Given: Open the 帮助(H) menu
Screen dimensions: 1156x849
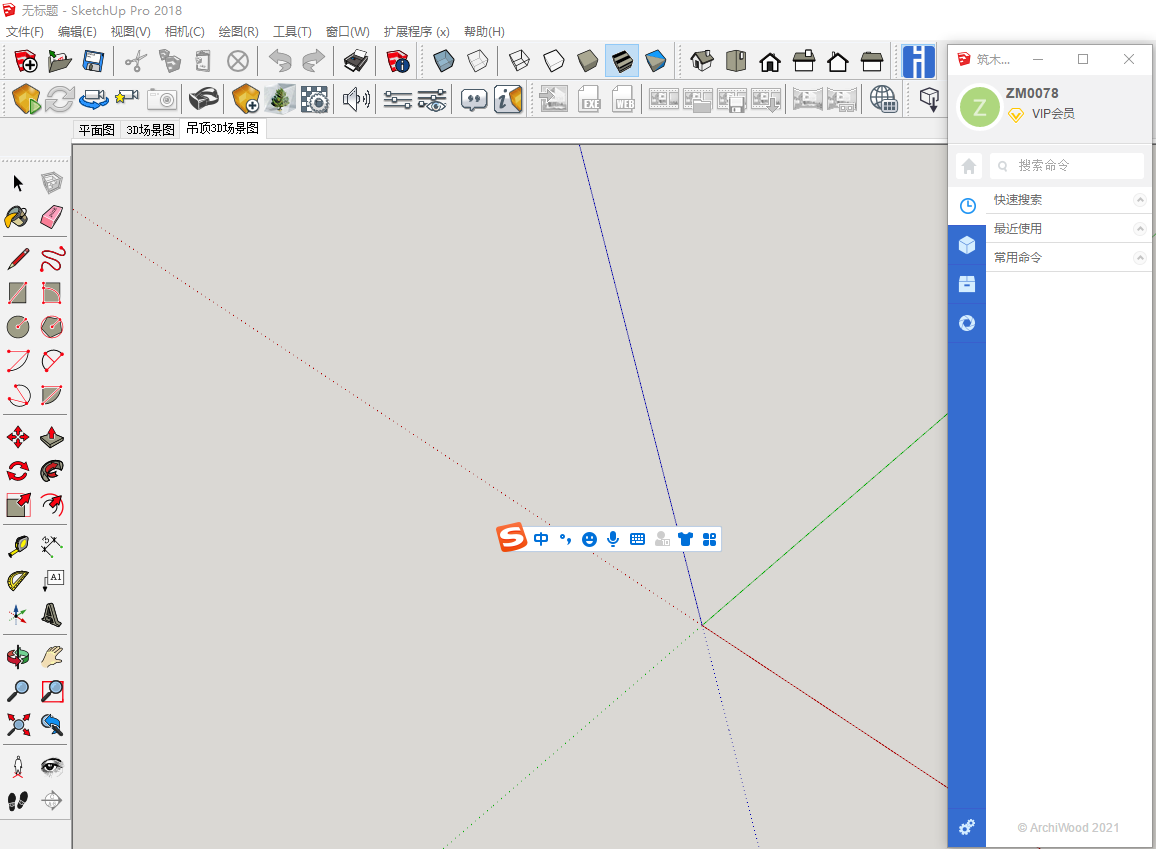Looking at the screenshot, I should point(484,32).
